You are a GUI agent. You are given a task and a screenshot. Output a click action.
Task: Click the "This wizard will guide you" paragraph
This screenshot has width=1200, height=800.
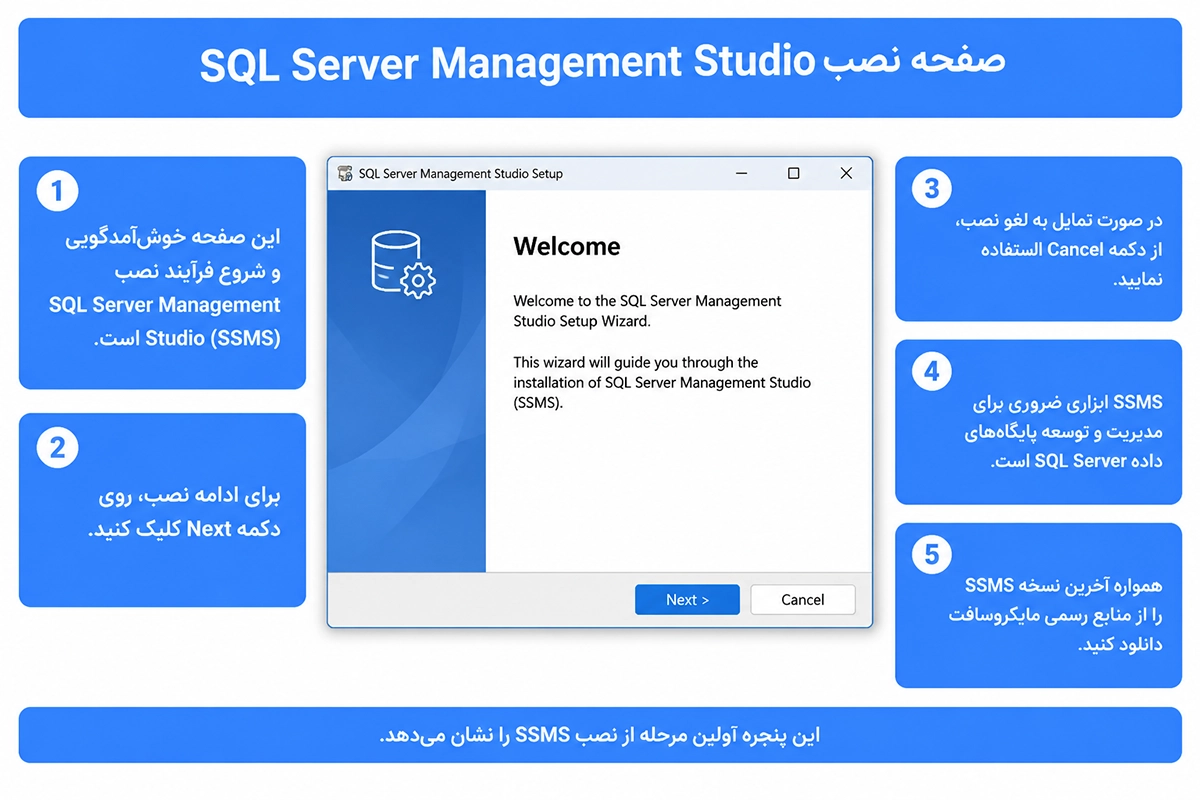click(662, 383)
